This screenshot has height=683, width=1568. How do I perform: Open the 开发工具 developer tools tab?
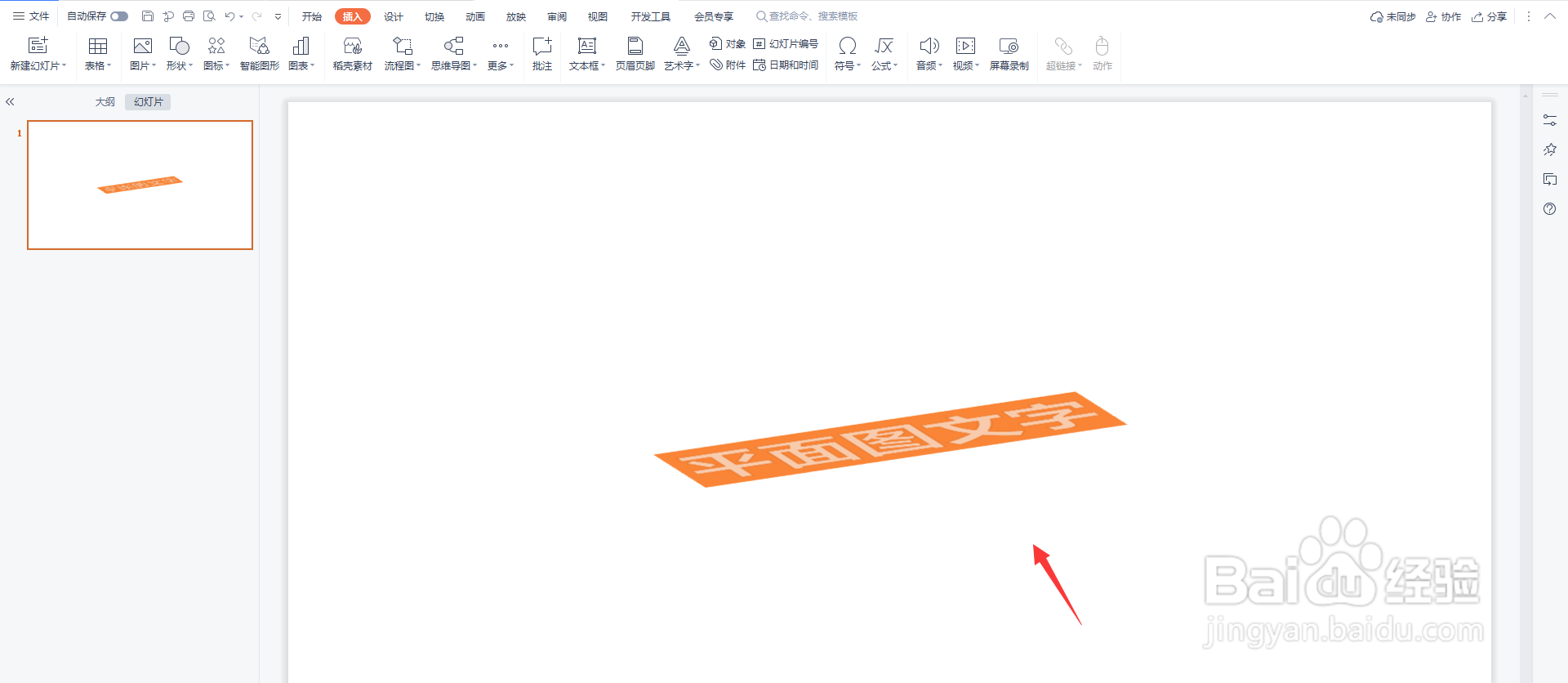pos(650,16)
